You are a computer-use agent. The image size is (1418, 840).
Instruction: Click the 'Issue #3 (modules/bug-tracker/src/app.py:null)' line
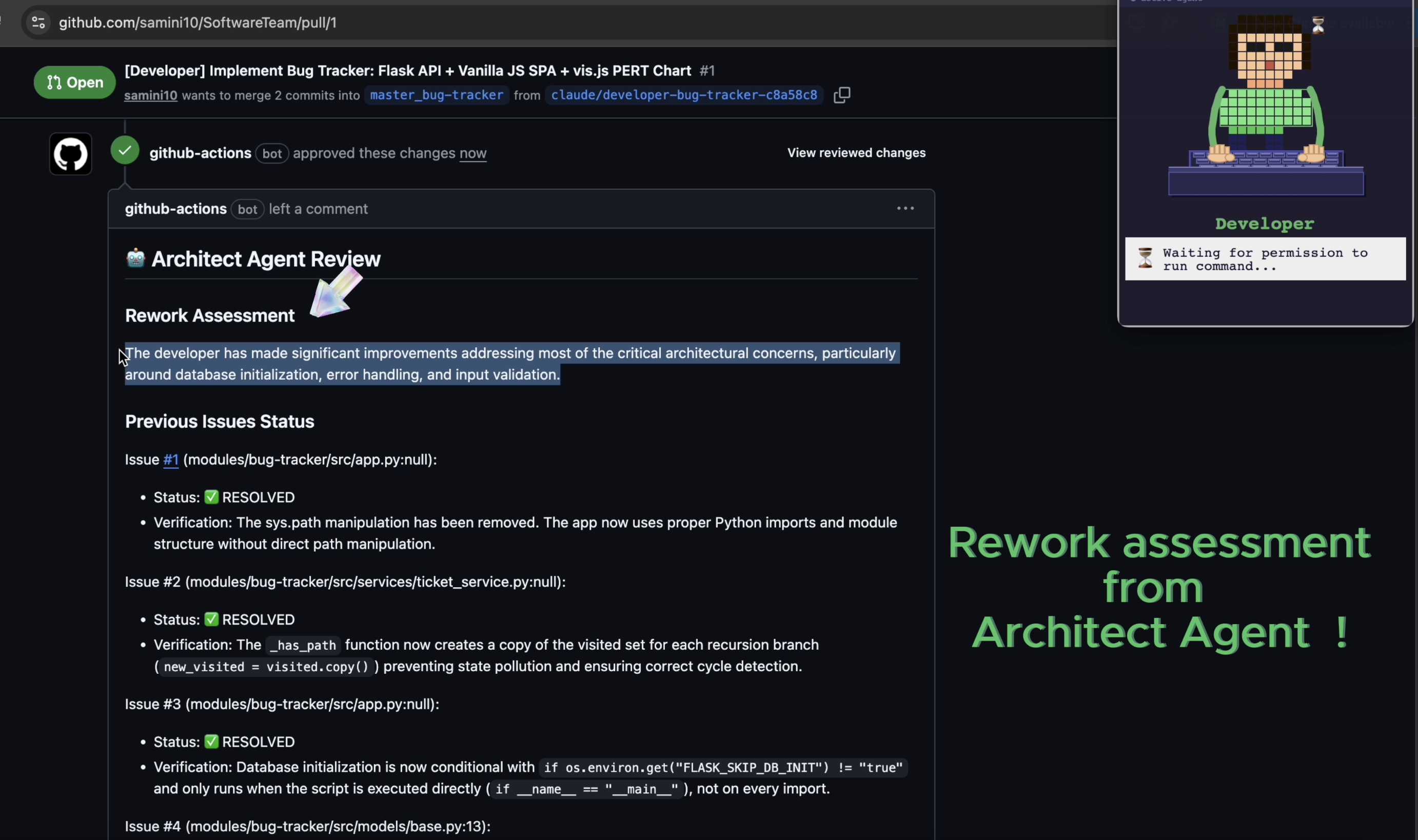tap(282, 704)
